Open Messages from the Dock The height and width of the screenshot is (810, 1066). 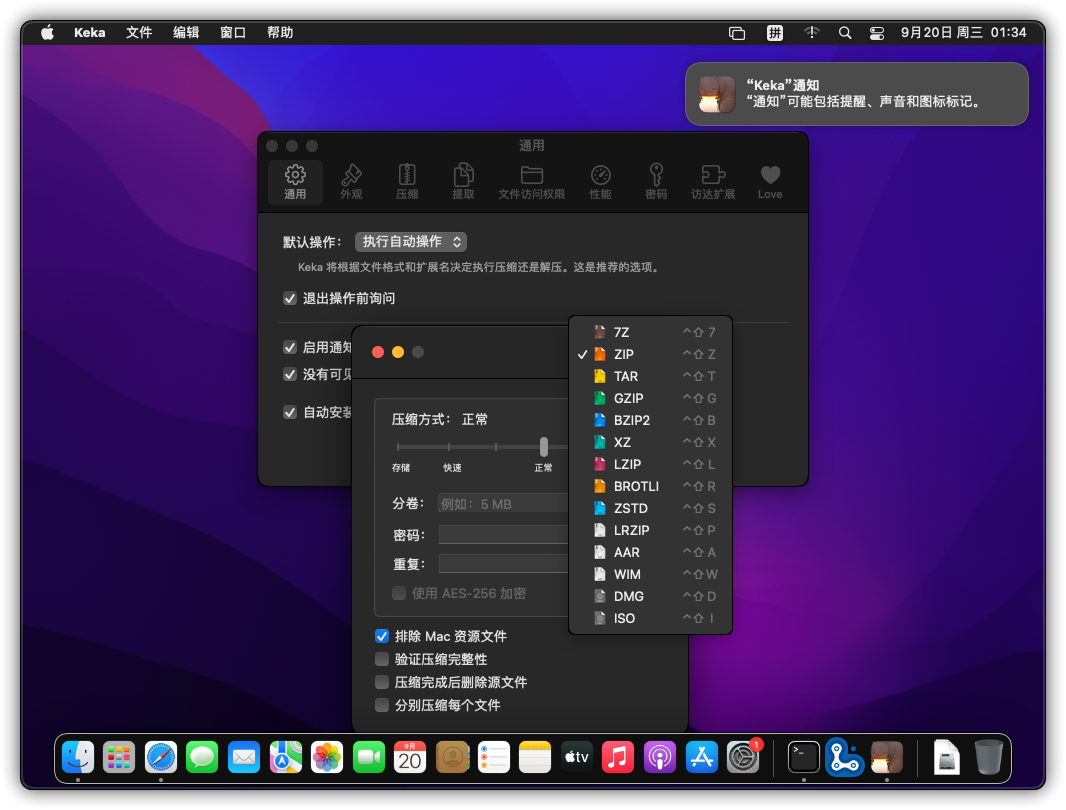point(202,757)
